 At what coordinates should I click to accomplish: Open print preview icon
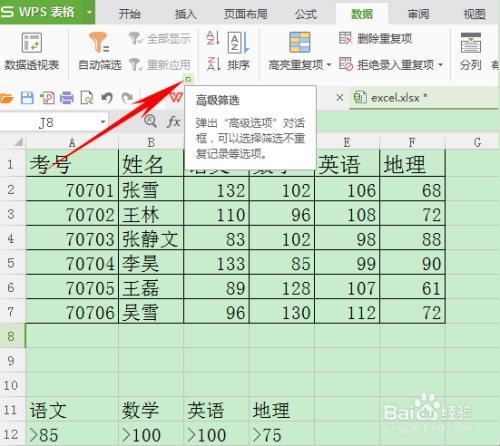(87, 98)
